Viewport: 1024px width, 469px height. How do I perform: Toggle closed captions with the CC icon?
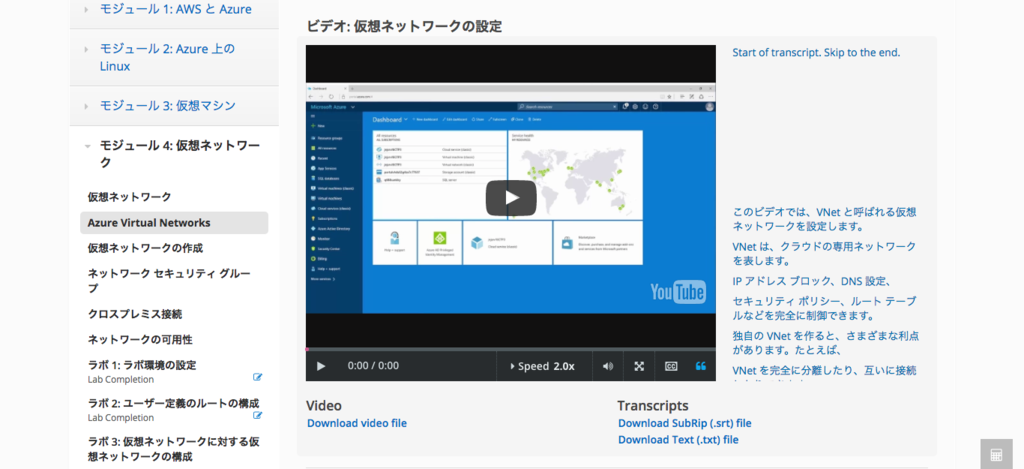pyautogui.click(x=671, y=366)
